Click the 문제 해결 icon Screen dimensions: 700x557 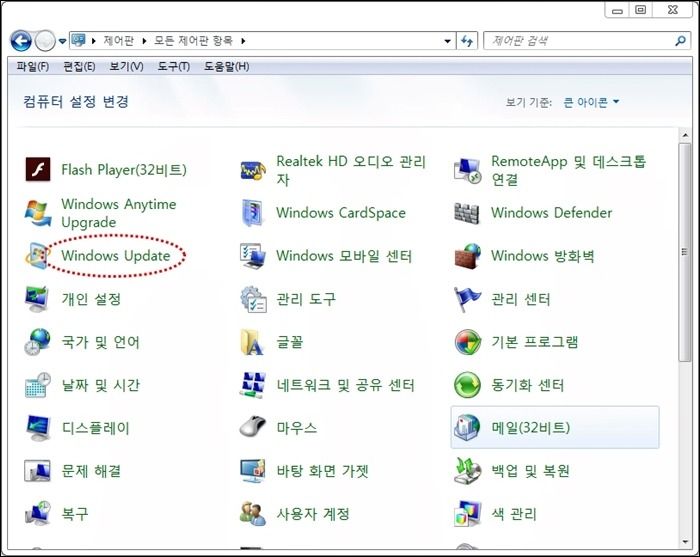[38, 471]
